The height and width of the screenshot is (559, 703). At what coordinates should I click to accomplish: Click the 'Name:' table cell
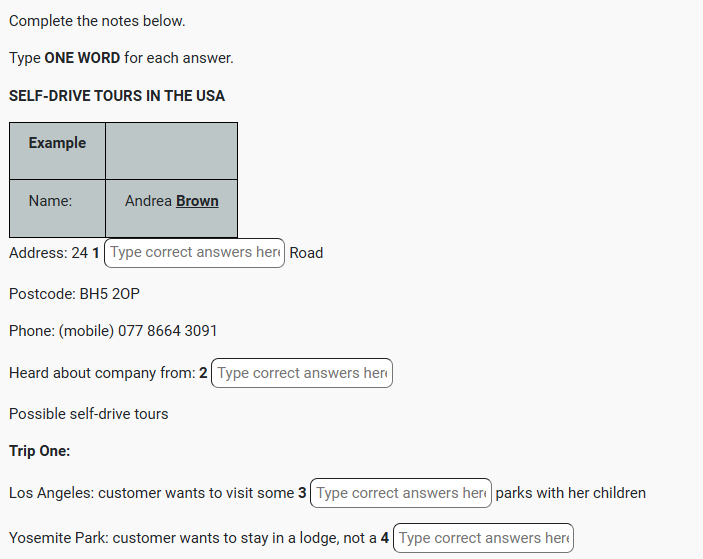[50, 201]
